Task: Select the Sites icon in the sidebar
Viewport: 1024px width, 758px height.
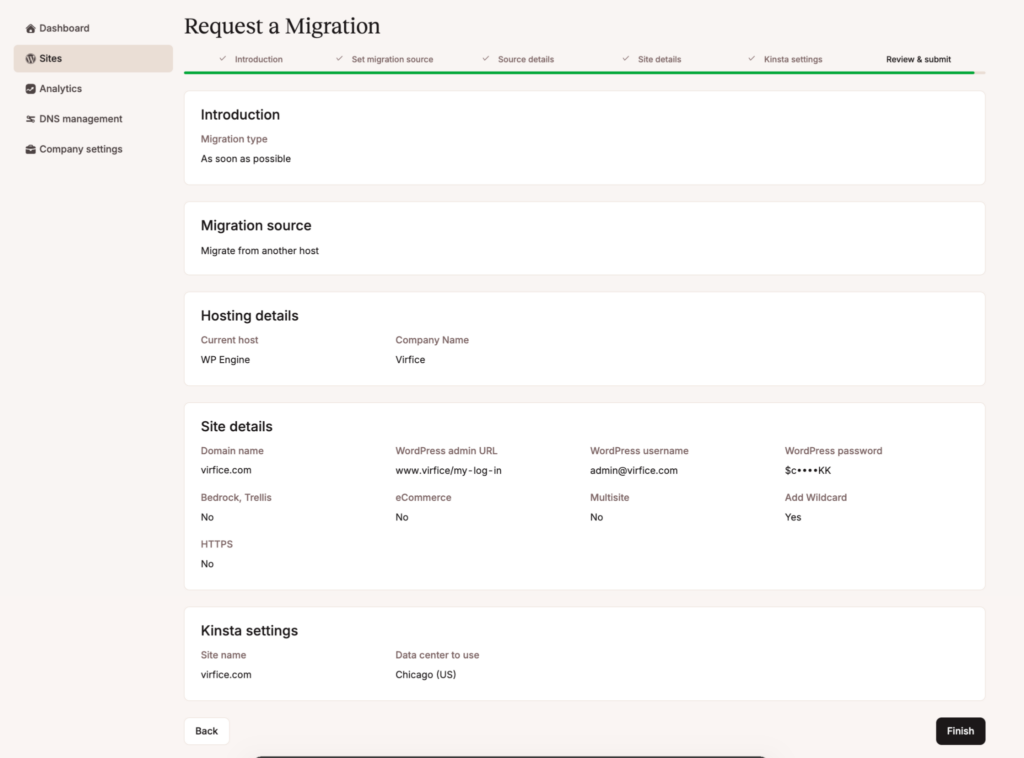Action: (x=29, y=58)
